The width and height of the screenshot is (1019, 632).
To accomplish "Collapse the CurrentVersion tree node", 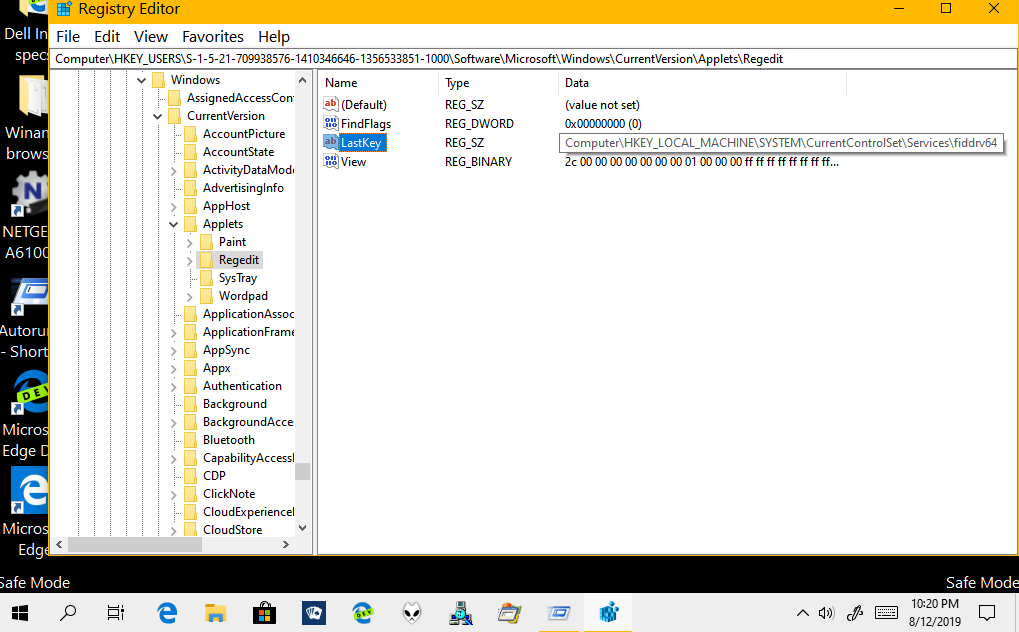I will point(157,116).
